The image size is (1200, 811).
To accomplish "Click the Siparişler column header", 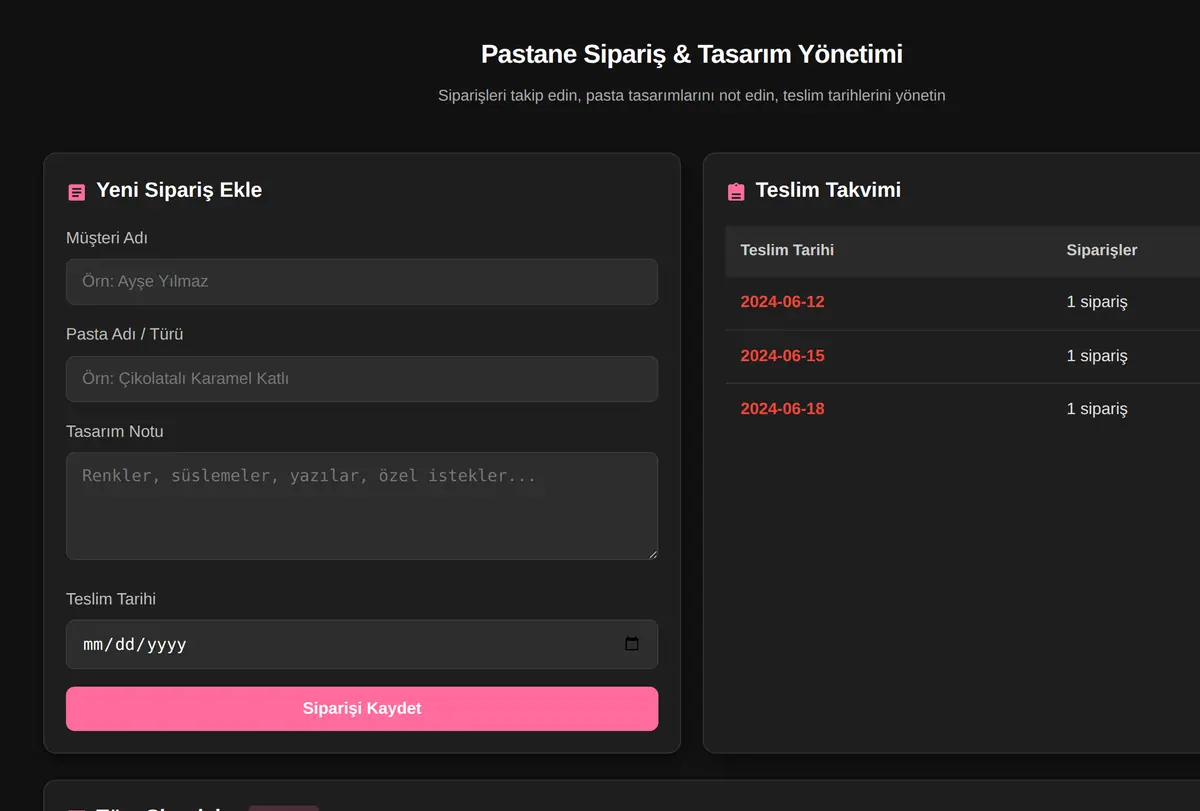I will [1102, 250].
